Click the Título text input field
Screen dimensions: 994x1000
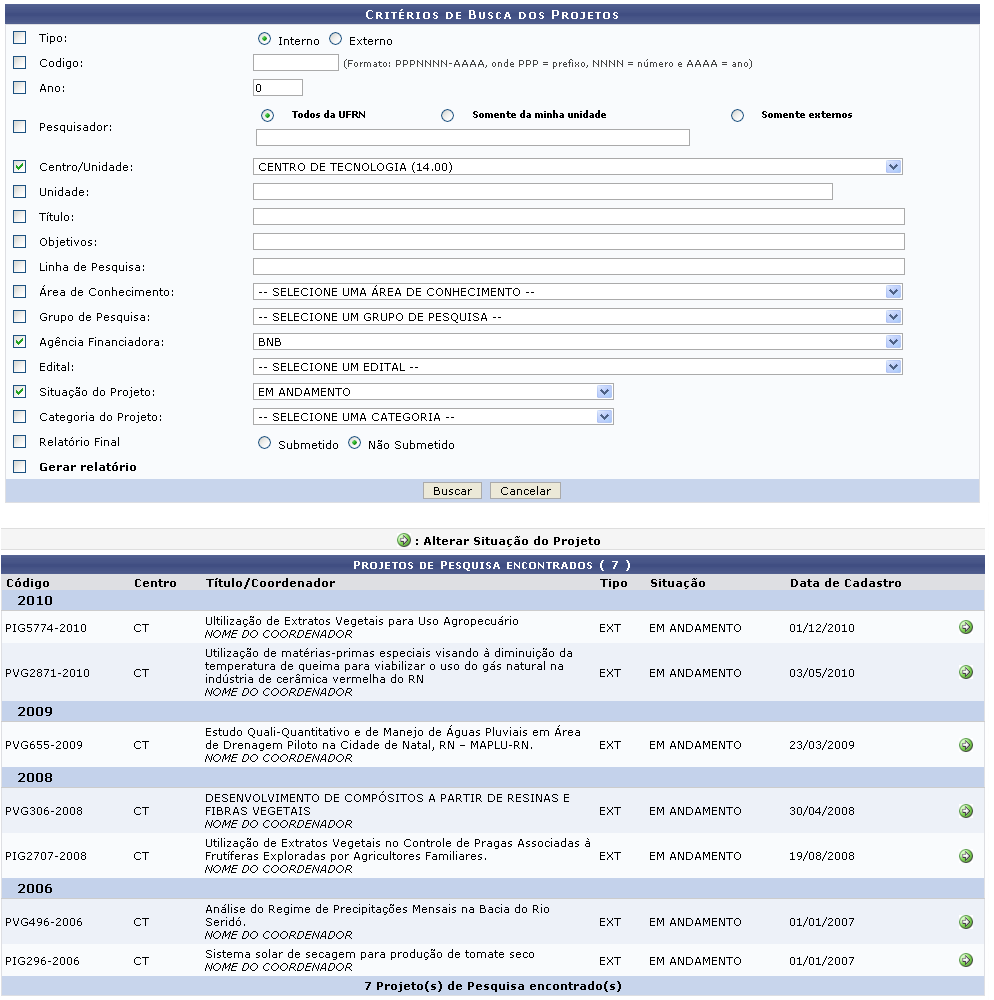coord(578,217)
